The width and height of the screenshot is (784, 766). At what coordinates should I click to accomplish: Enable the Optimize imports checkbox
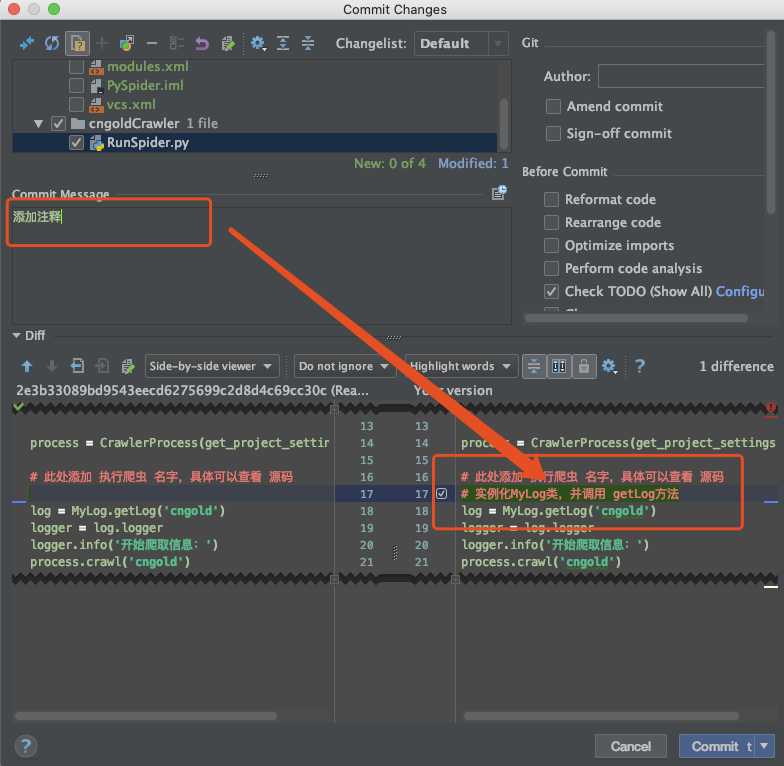click(x=551, y=246)
